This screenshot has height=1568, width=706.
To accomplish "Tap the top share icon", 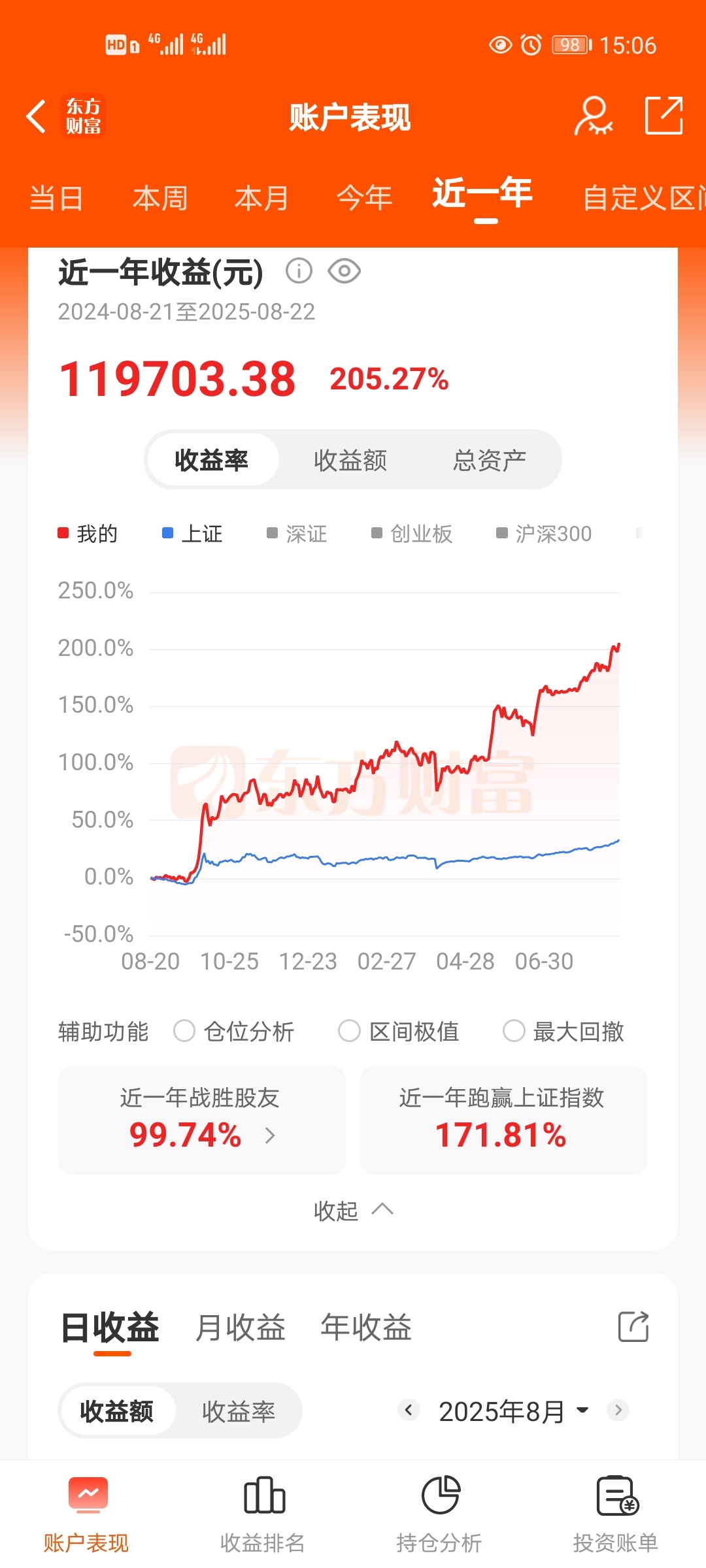I will point(664,116).
